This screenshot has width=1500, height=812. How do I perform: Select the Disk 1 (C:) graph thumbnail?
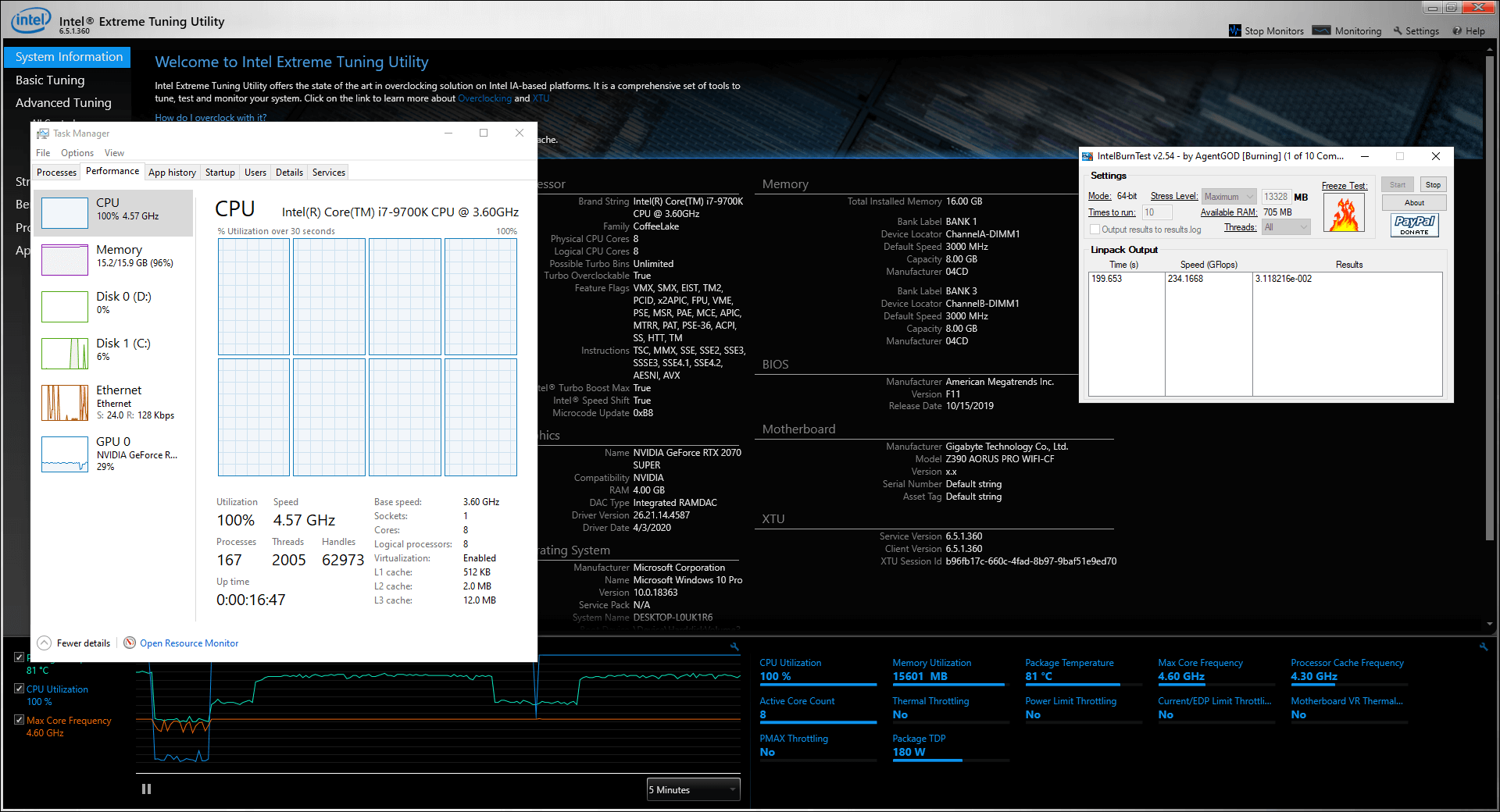pyautogui.click(x=65, y=353)
